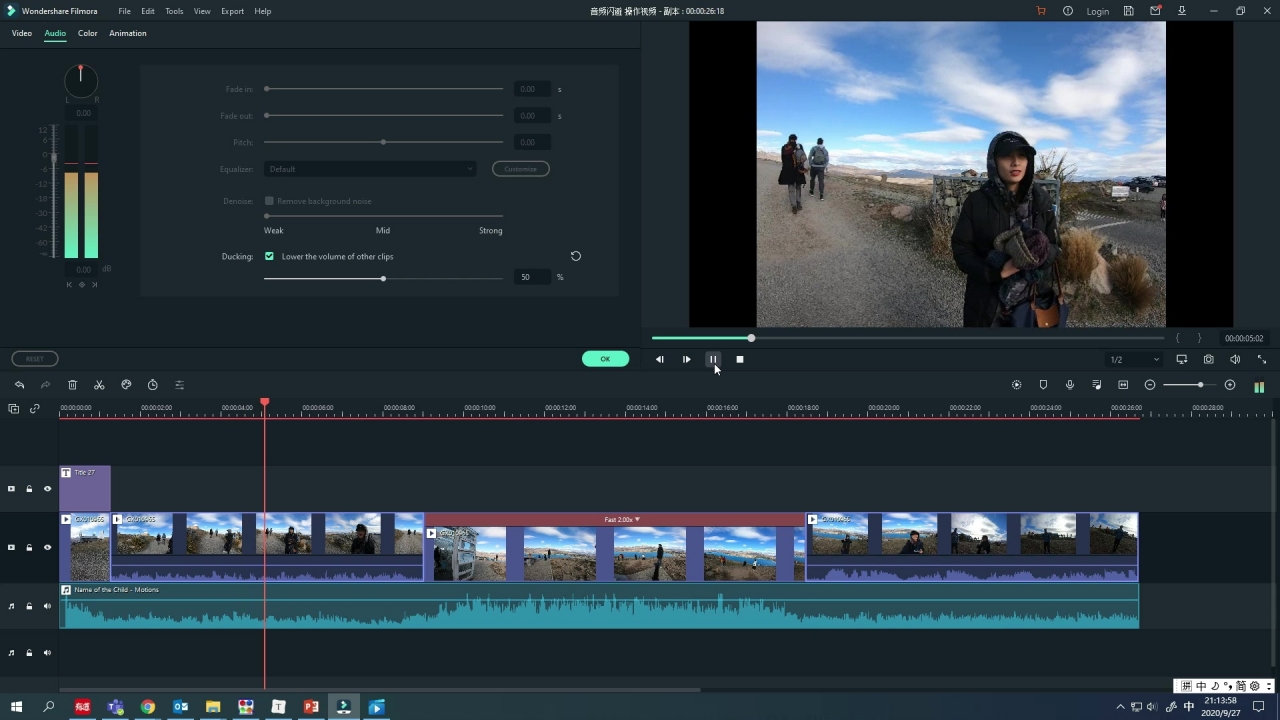Open preview display settings monitor dropdown
The image size is (1280, 720).
(x=1181, y=359)
